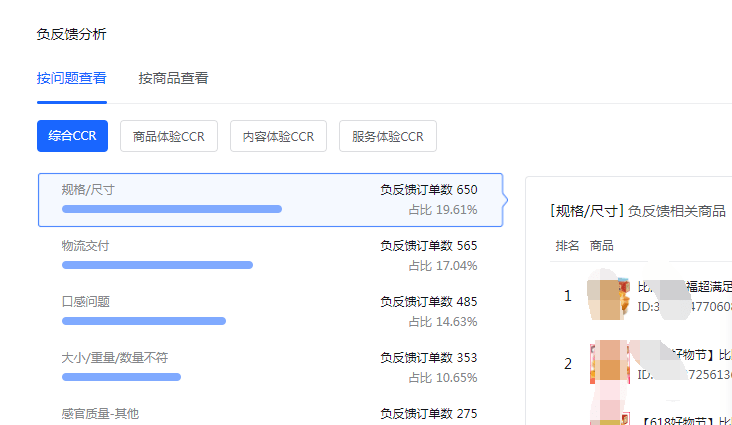Open the 按商品查看 tab
Image resolution: width=732 pixels, height=425 pixels.
tap(173, 78)
